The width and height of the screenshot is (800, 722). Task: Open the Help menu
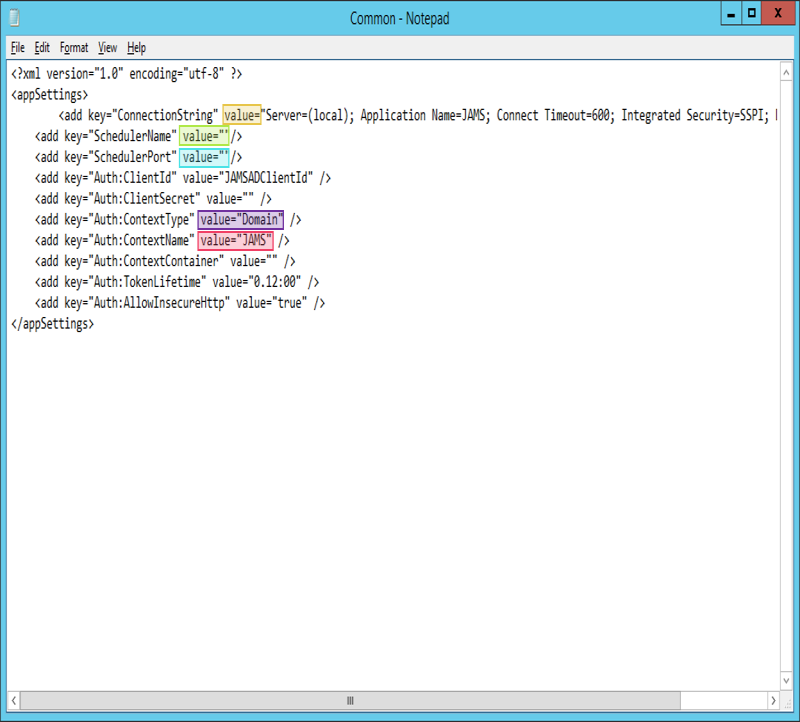[x=137, y=48]
